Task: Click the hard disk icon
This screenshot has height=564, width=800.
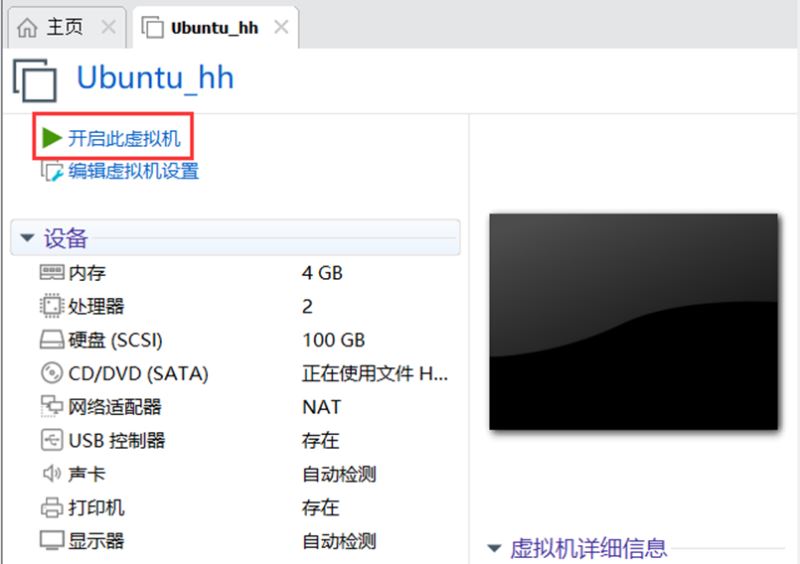Action: click(x=52, y=339)
